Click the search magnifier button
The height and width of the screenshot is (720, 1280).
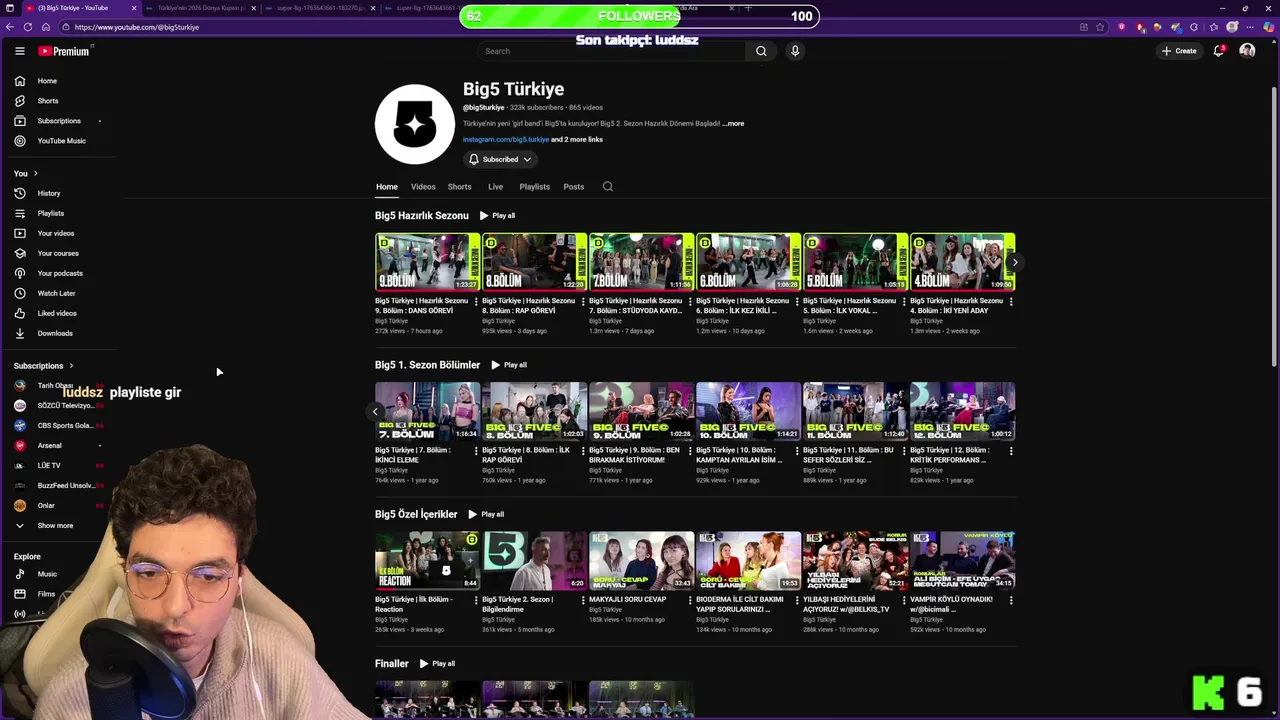(761, 51)
